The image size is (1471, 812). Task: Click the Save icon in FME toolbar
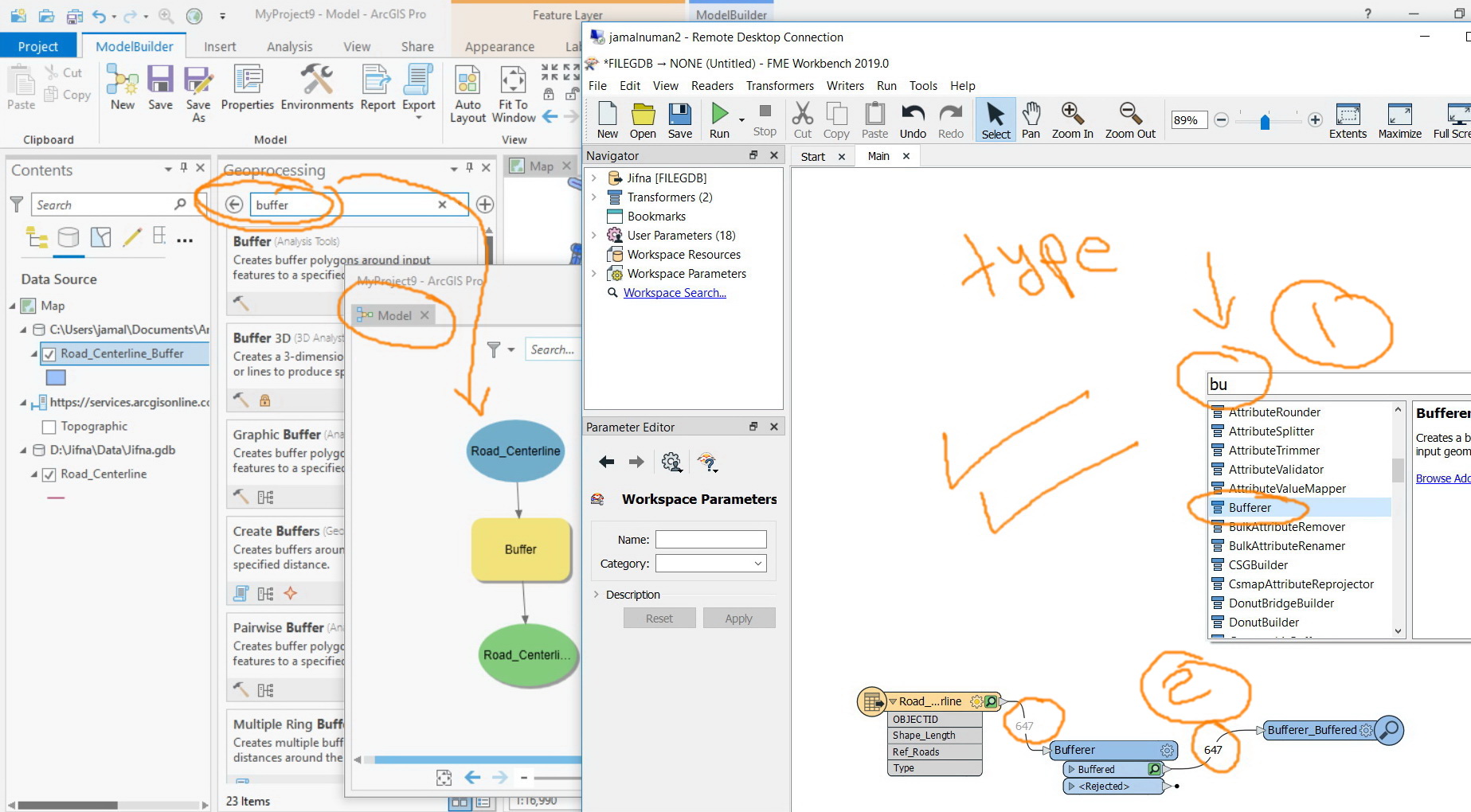(x=679, y=120)
